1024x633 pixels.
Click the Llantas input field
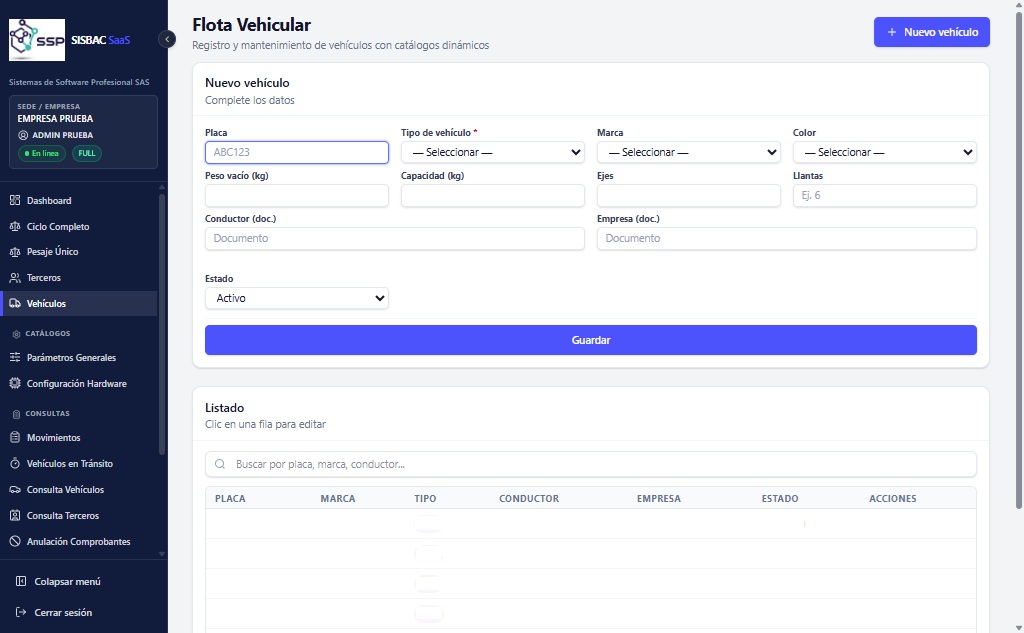point(885,195)
